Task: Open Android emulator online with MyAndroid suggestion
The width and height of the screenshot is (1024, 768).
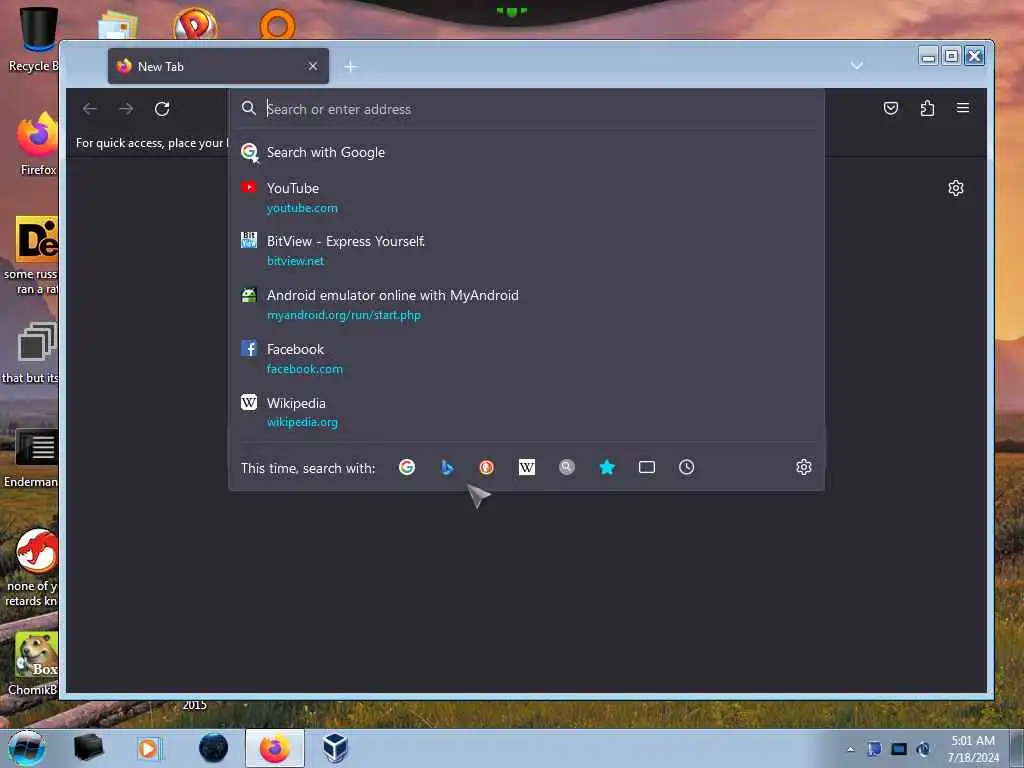Action: (526, 304)
